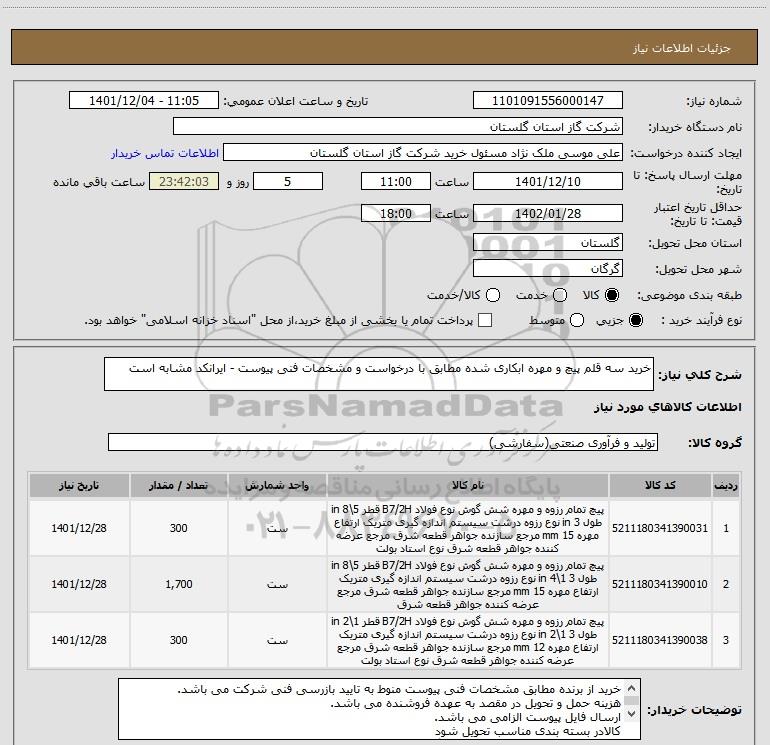Image resolution: width=770 pixels, height=745 pixels.
Task: Click the response deadline date 1401/12/10
Action: 548,181
